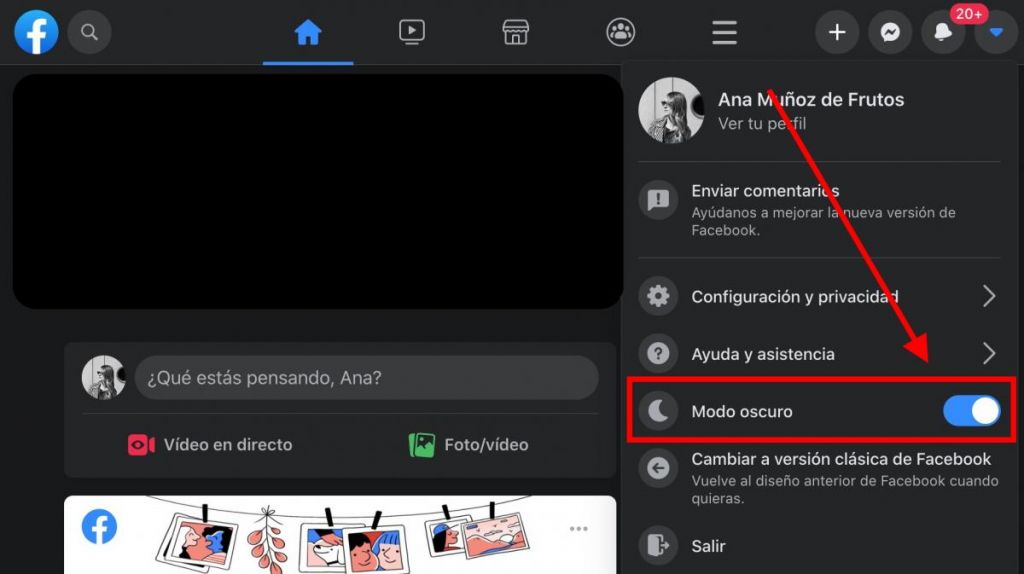Click the Facebook logo icon

36,33
